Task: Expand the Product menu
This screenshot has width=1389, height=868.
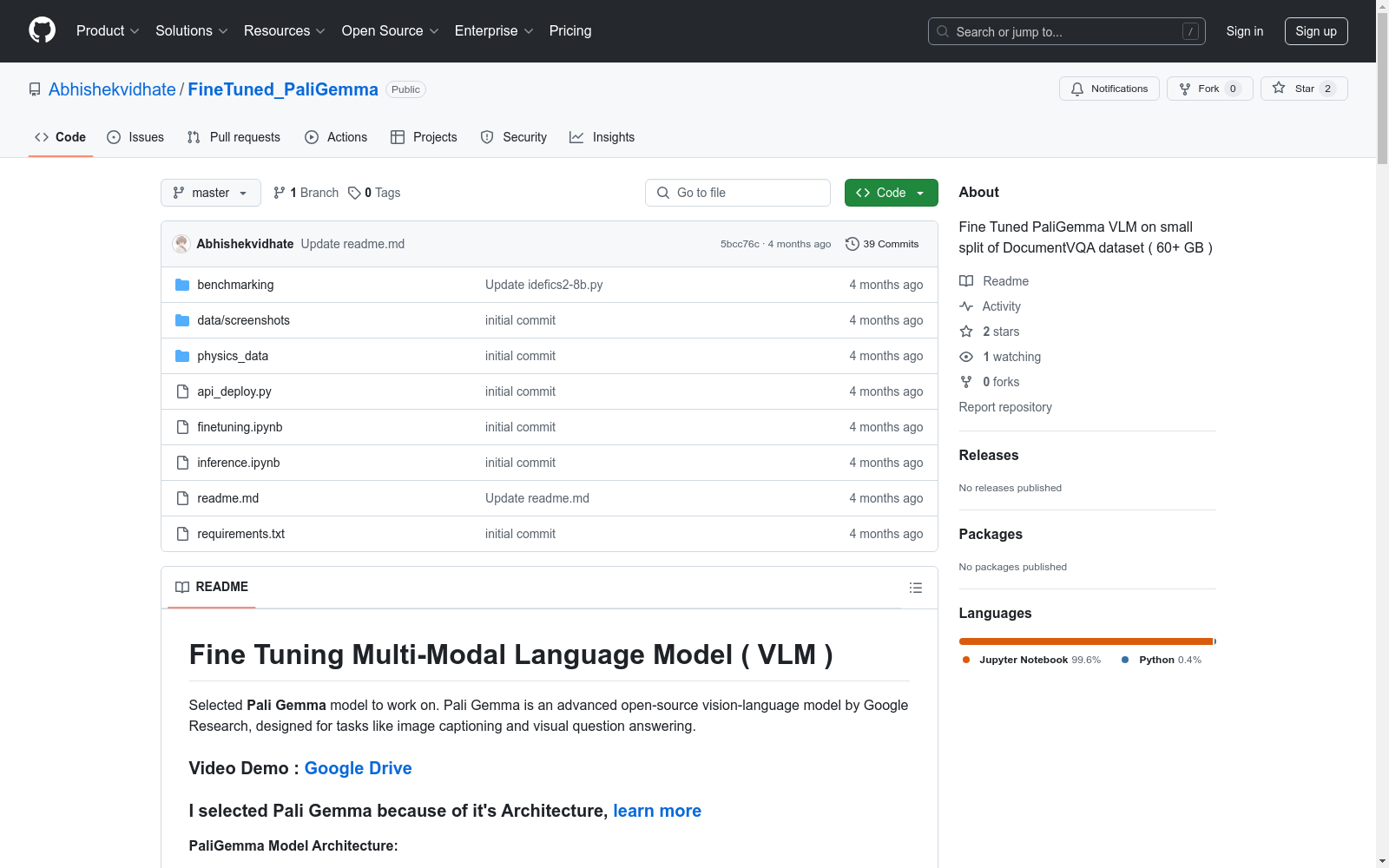Action: click(x=108, y=30)
